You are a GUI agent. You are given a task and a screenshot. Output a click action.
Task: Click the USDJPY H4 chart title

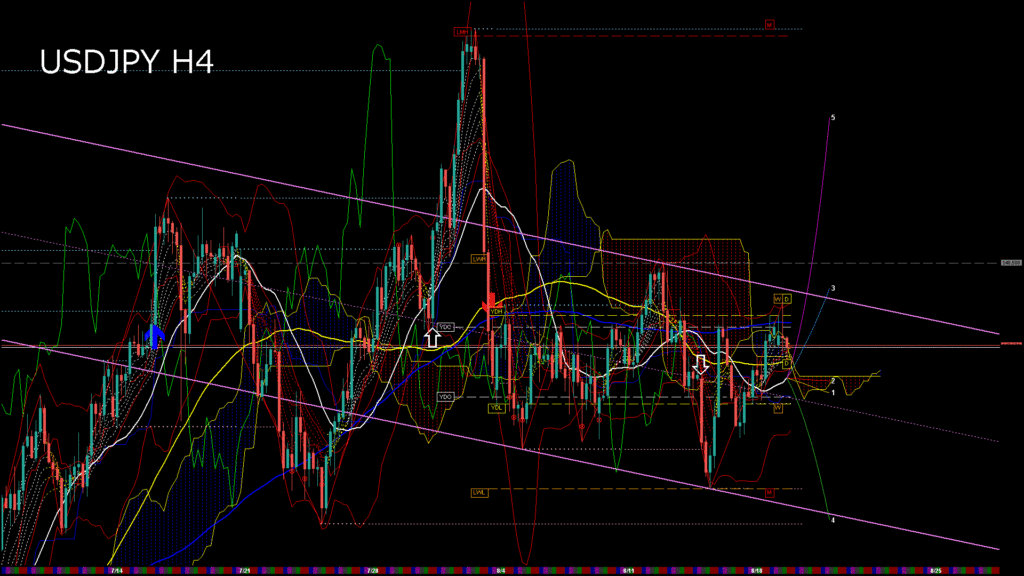pos(126,62)
